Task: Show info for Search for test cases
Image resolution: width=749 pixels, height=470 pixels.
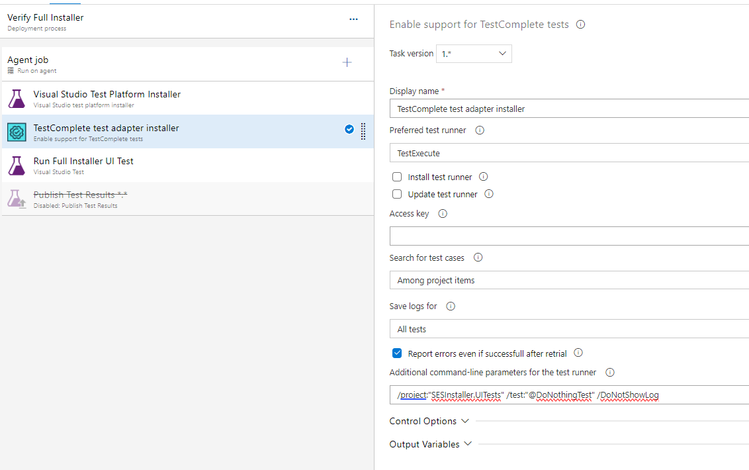Action: pyautogui.click(x=478, y=258)
